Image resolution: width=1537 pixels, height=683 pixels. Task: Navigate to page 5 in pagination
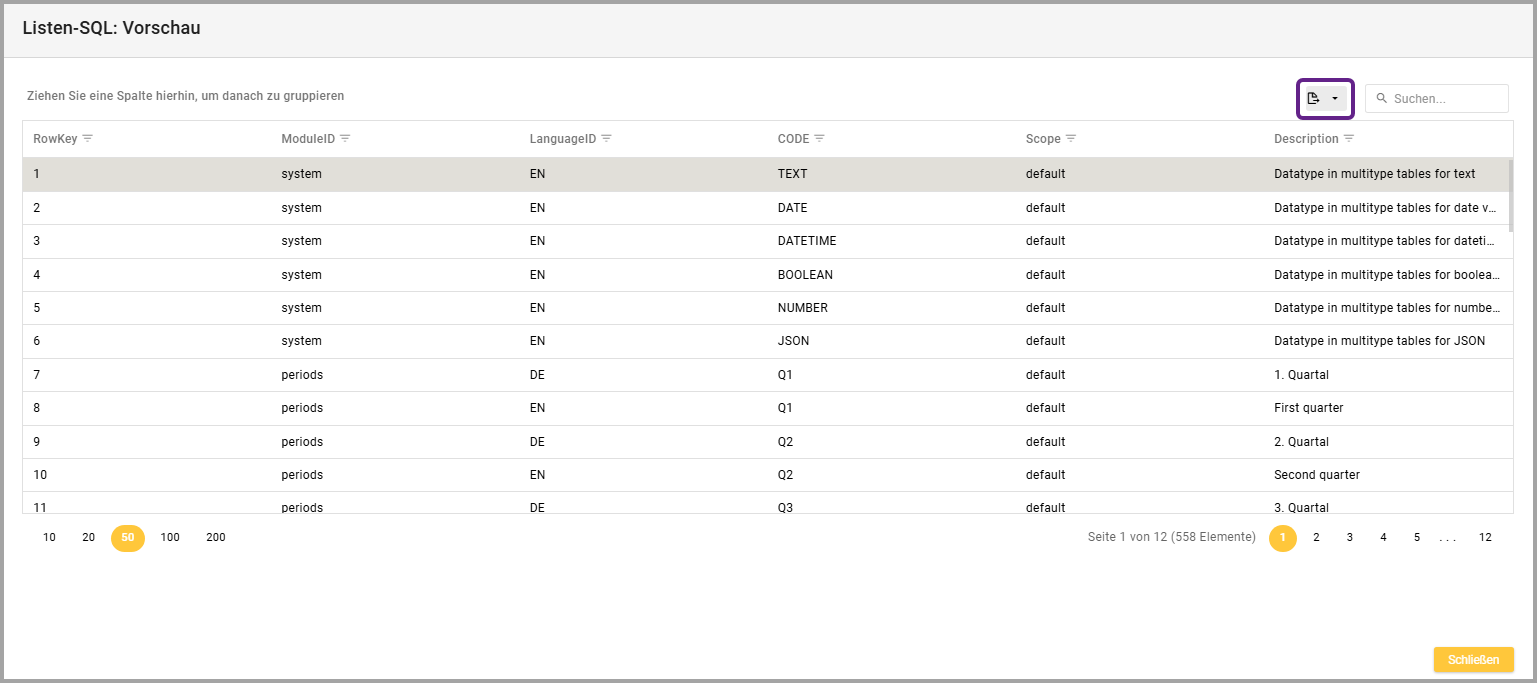click(1416, 538)
